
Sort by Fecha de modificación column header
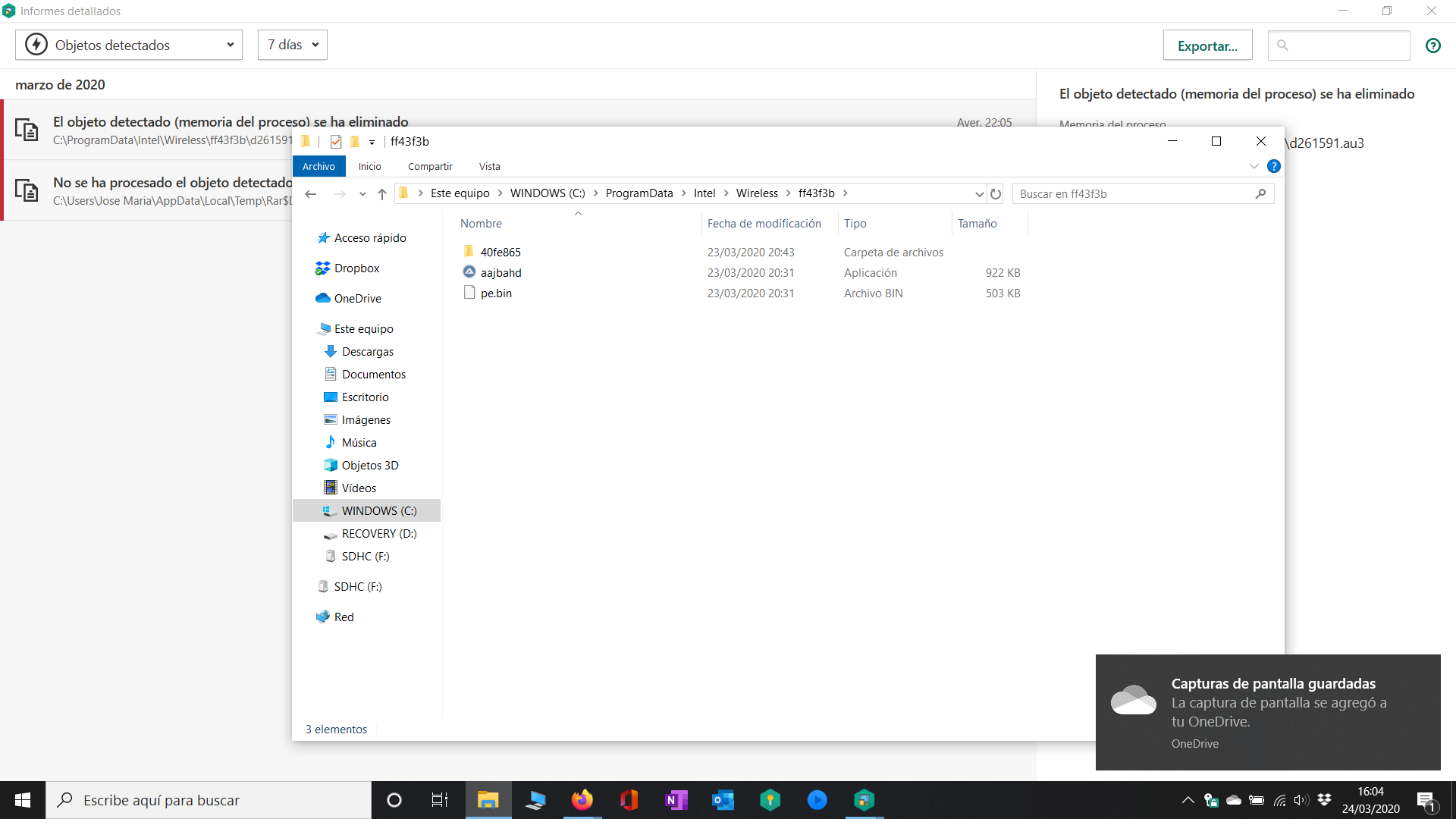(764, 224)
